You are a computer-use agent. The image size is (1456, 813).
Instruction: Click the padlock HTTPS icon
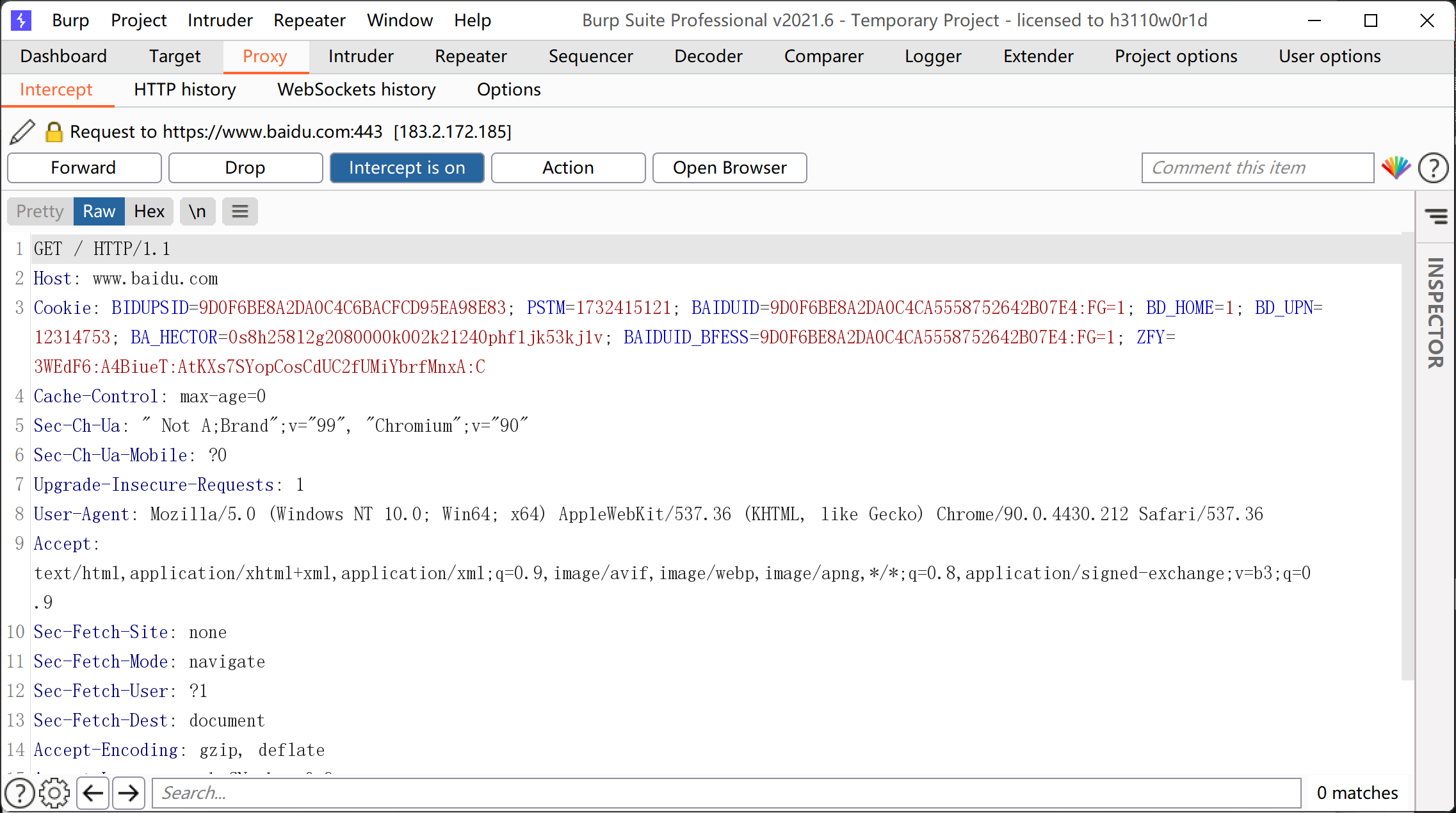pos(54,132)
